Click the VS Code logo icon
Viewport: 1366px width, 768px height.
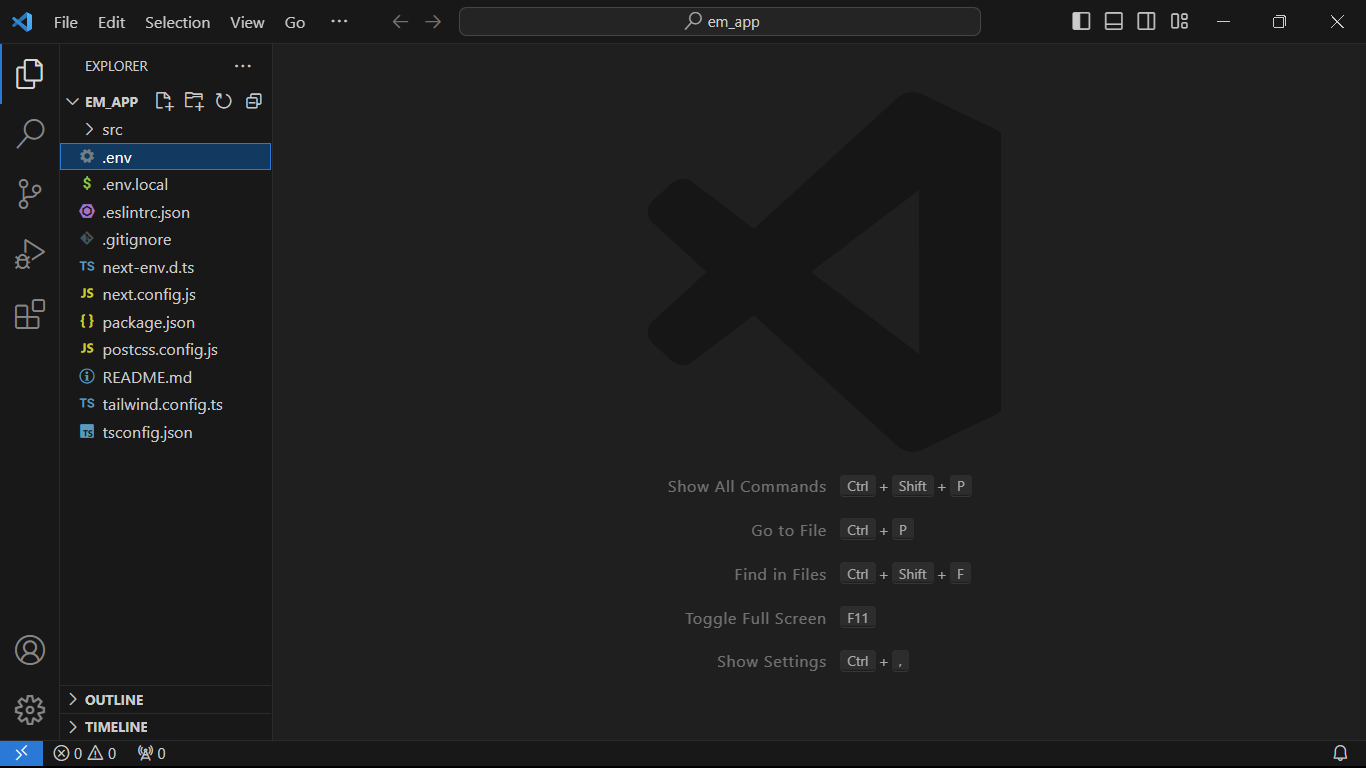[x=22, y=22]
